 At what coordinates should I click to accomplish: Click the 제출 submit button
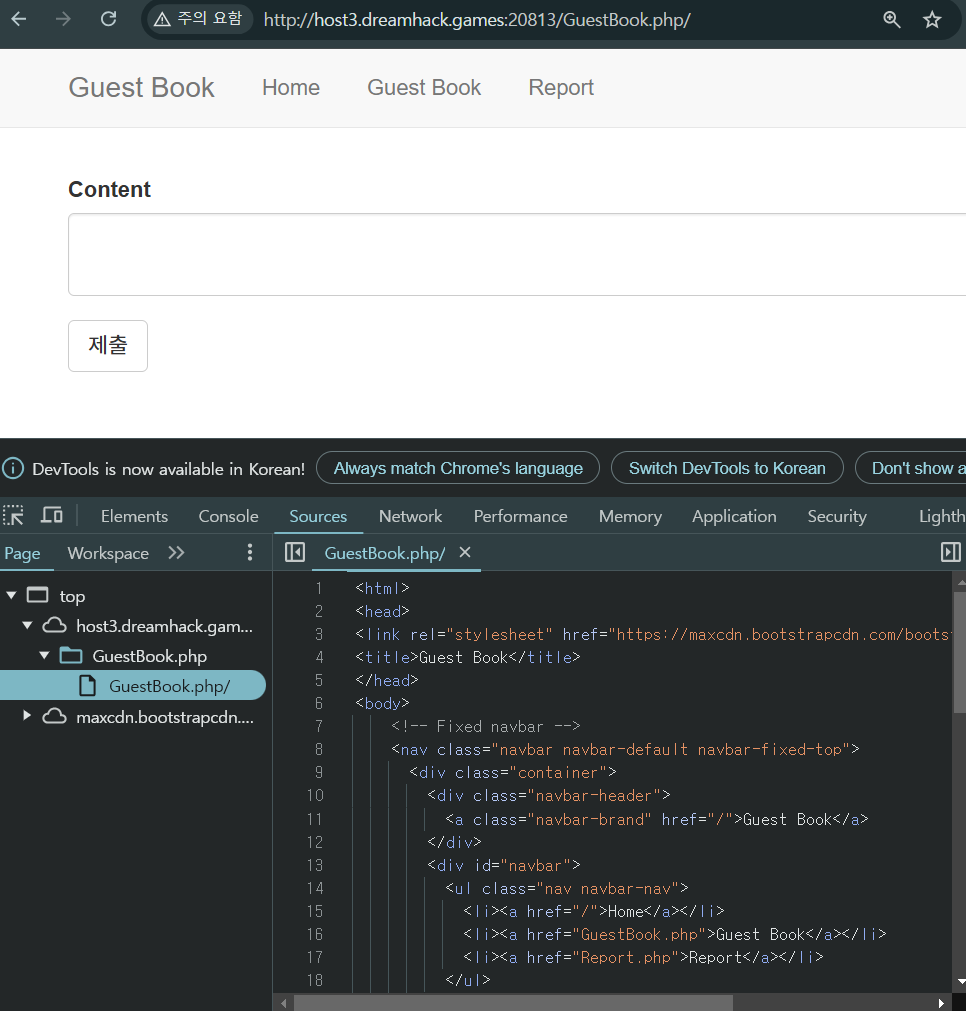(108, 346)
